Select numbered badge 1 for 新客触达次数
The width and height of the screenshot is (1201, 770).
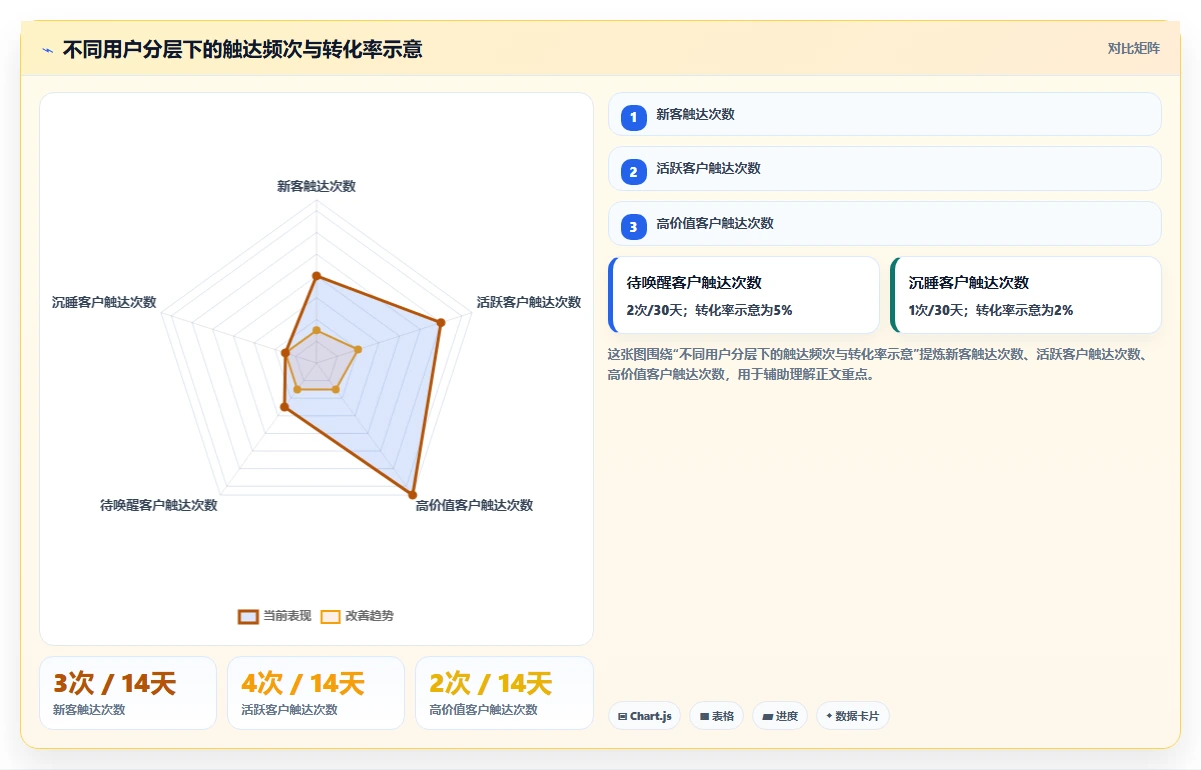633,117
